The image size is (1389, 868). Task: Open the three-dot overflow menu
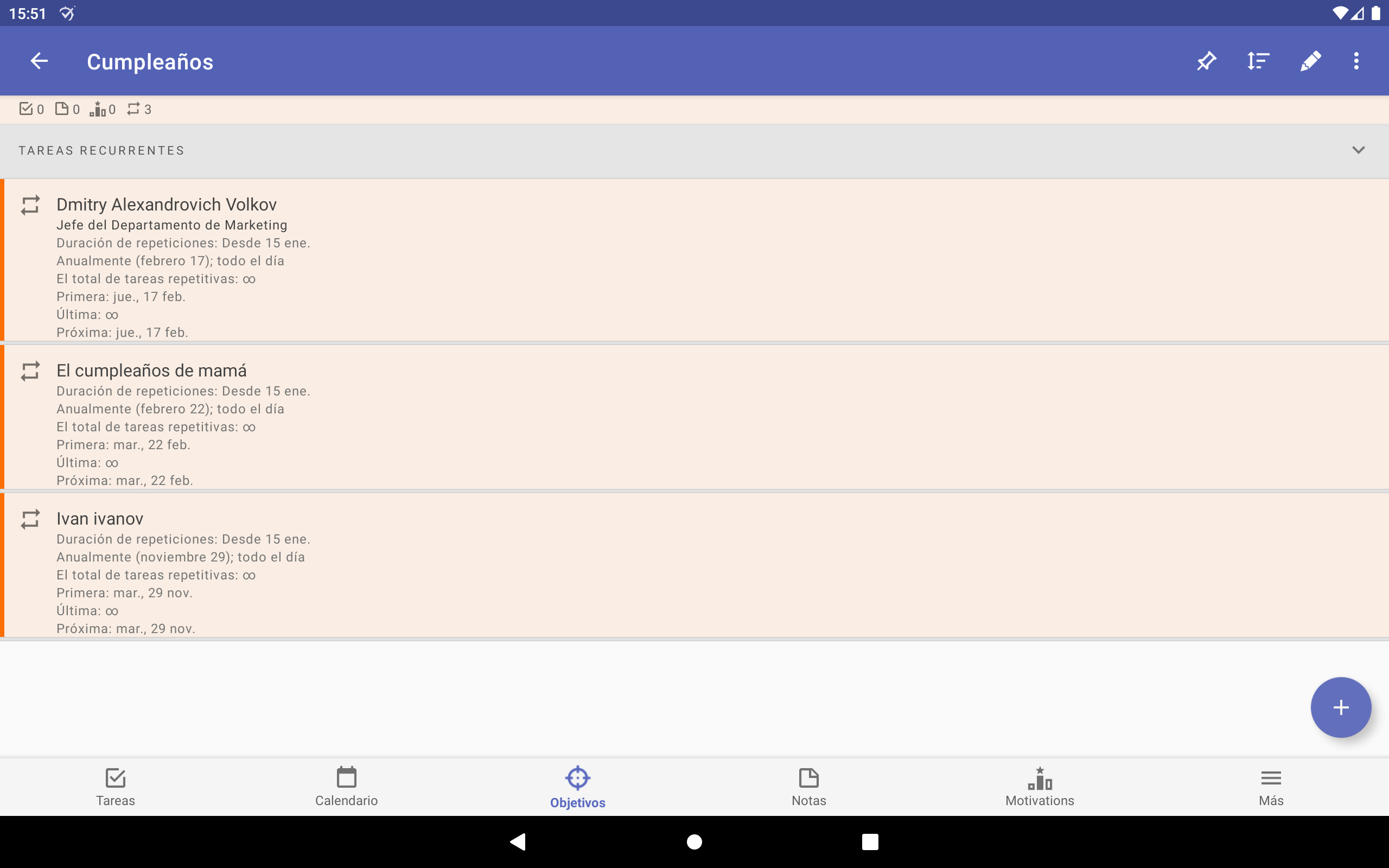tap(1356, 61)
